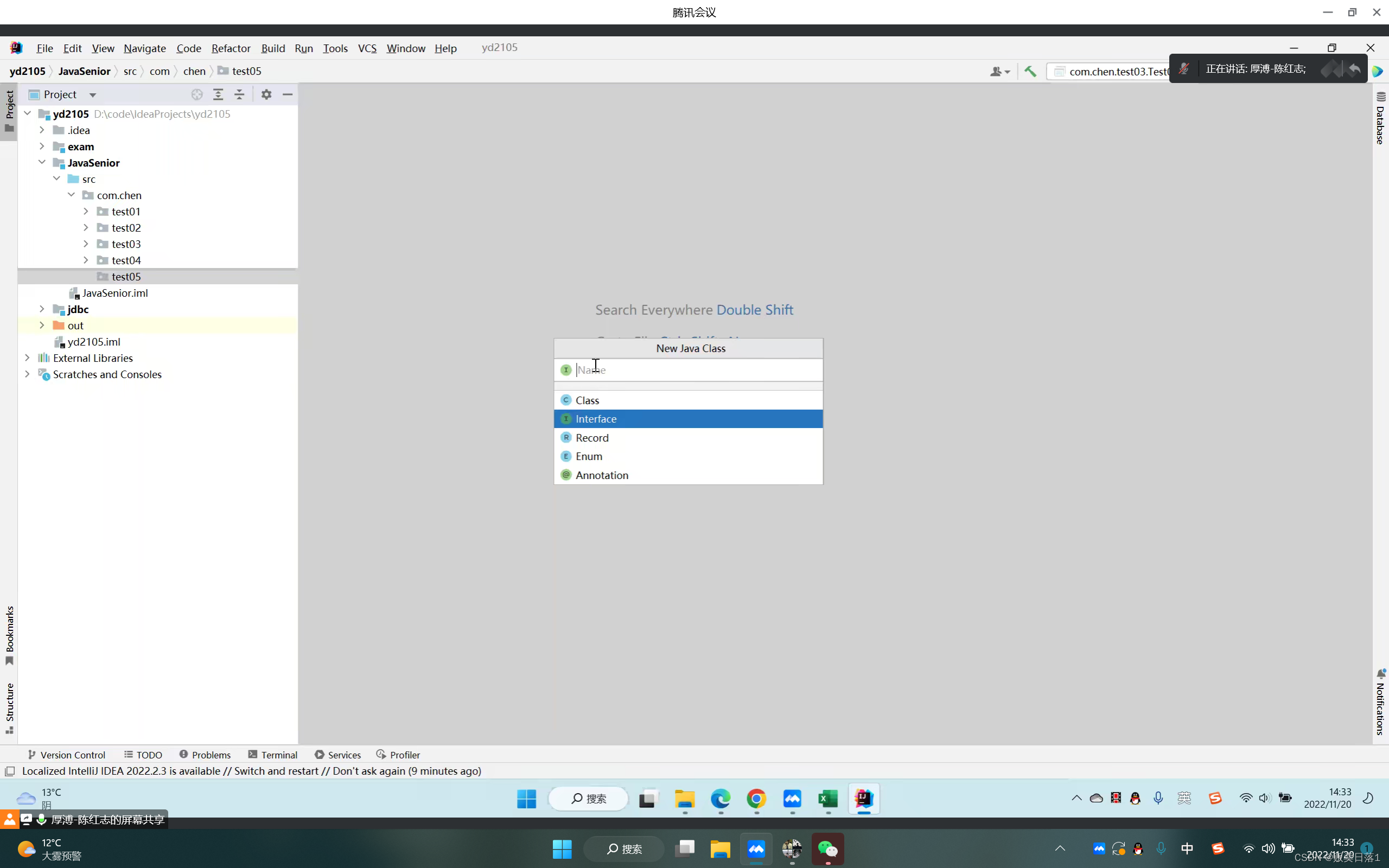Click the Select Opened File locate icon
1389x868 pixels.
[197, 94]
